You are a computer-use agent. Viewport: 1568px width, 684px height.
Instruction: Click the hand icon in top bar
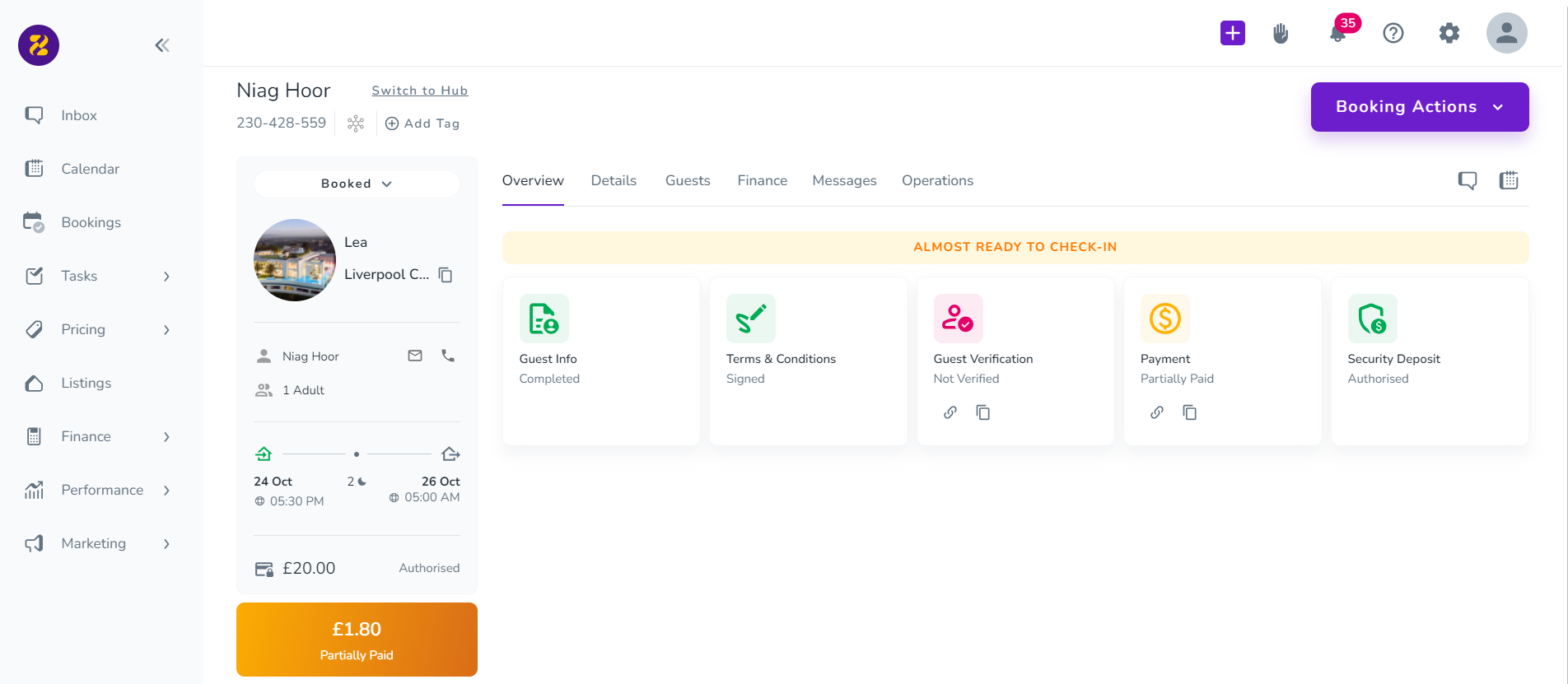coord(1281,34)
